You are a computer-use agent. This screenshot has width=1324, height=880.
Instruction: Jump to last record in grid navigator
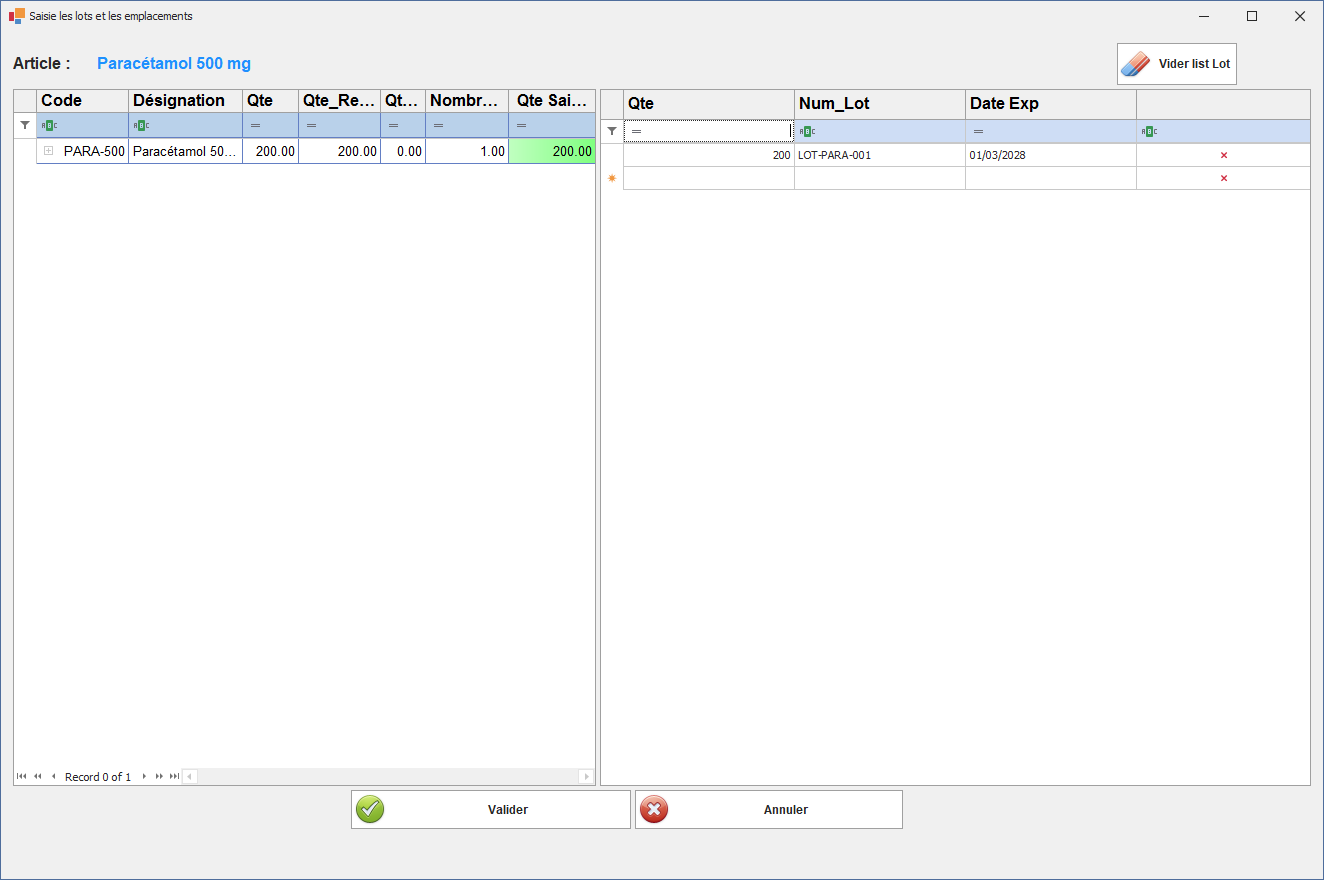pyautogui.click(x=174, y=776)
